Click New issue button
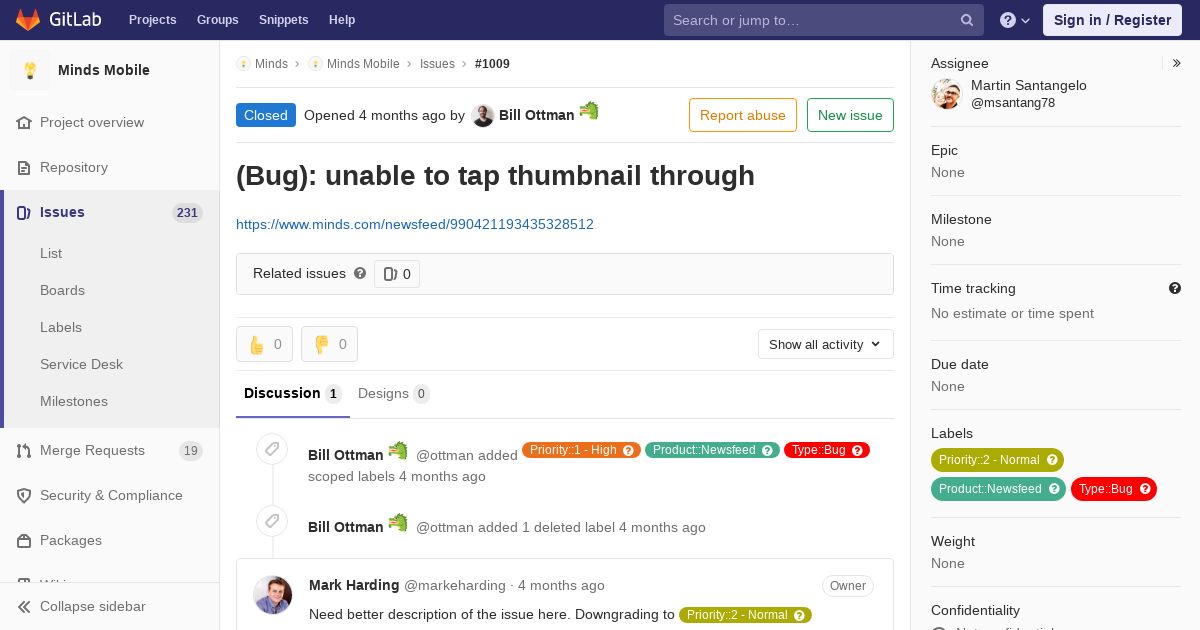The width and height of the screenshot is (1200, 630). 850,115
